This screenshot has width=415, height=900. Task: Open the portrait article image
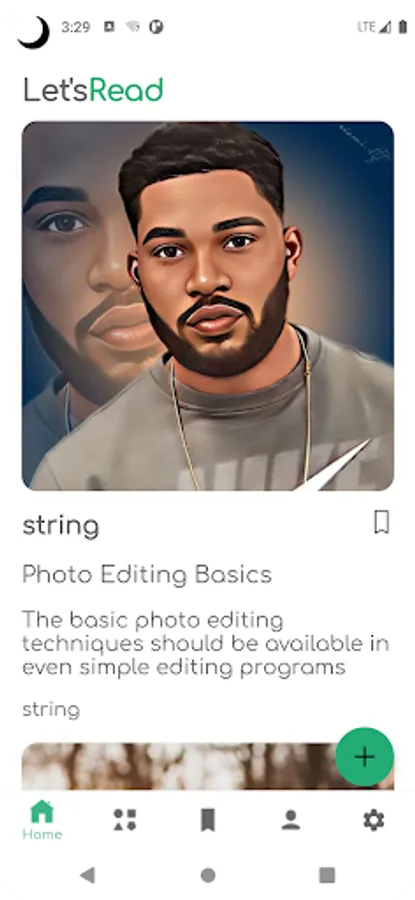(x=208, y=306)
